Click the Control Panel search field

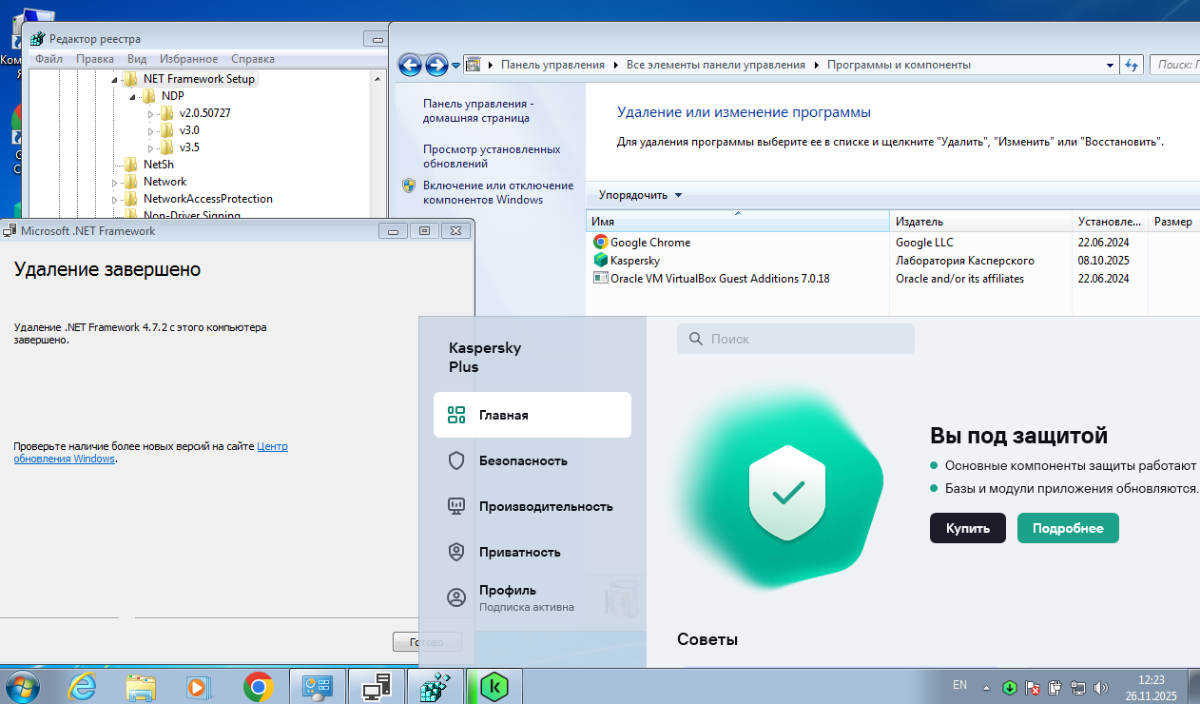click(1175, 65)
